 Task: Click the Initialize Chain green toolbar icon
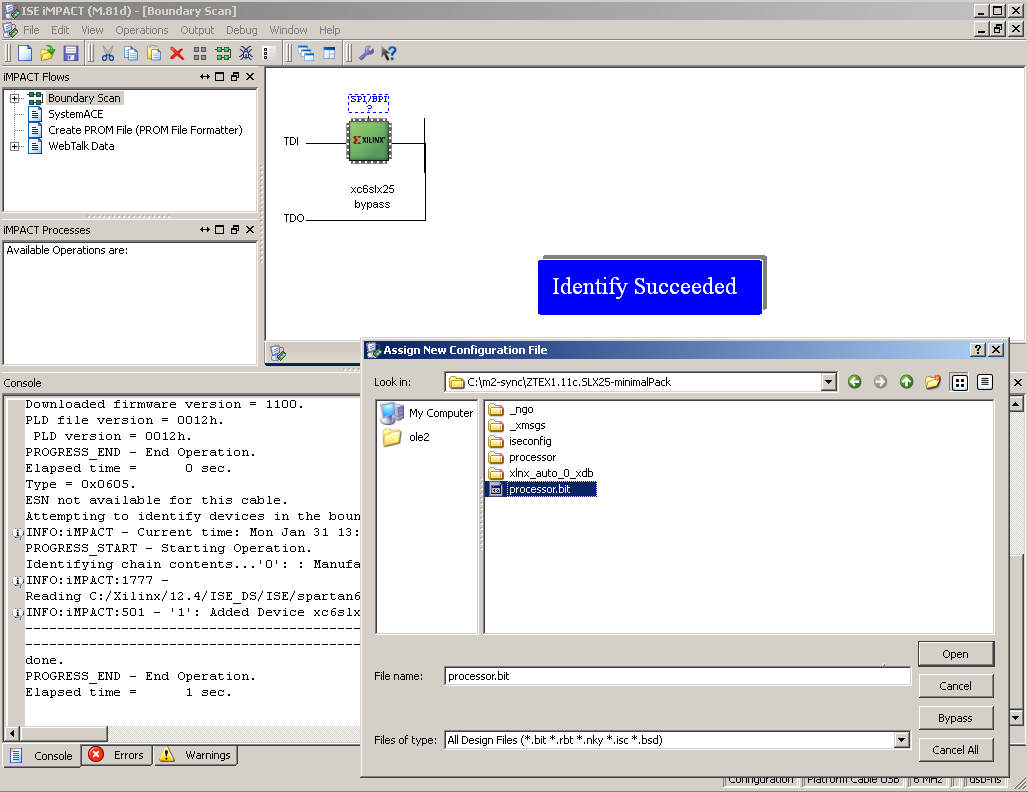(223, 53)
